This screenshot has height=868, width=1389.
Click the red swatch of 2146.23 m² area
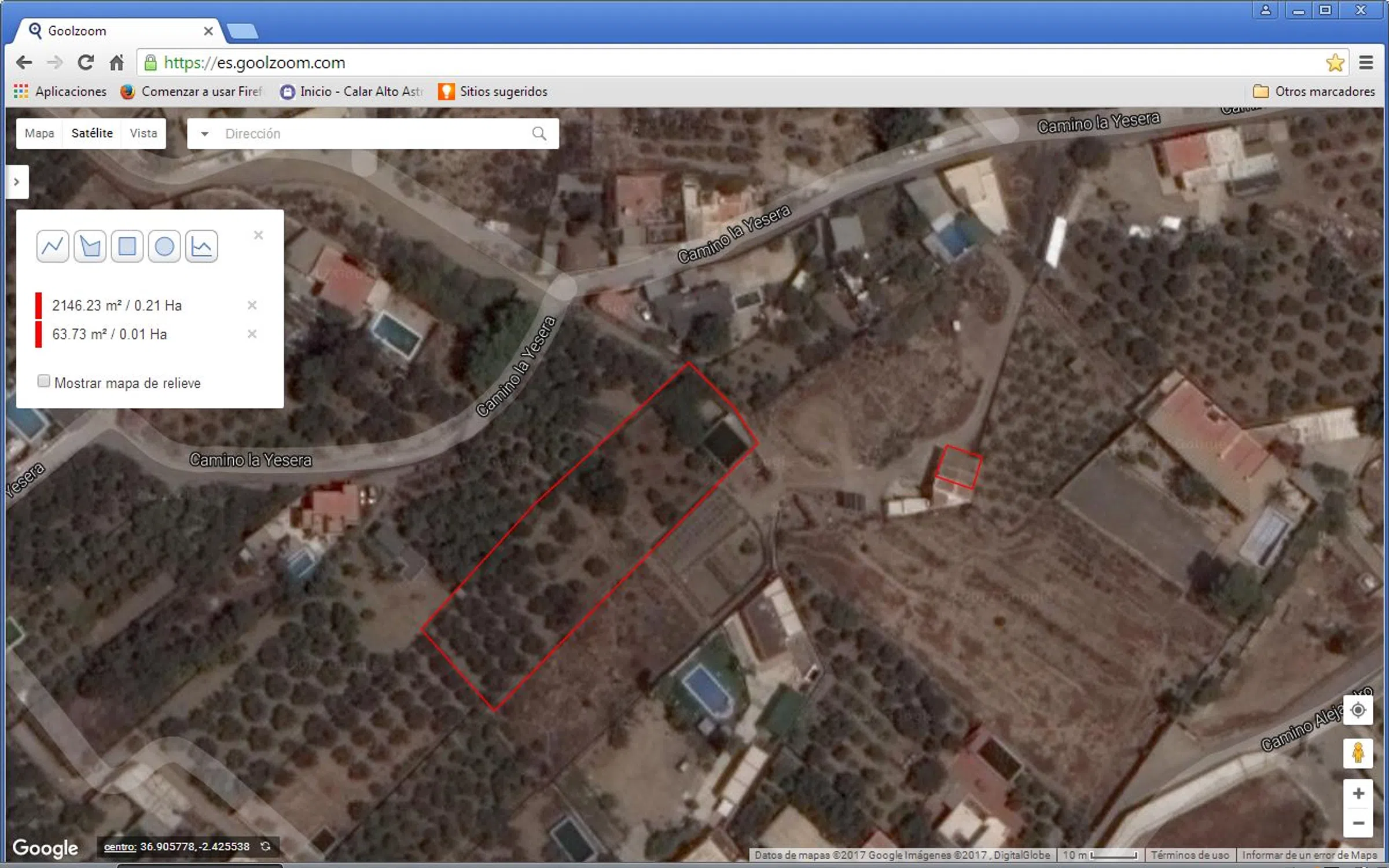pos(38,306)
